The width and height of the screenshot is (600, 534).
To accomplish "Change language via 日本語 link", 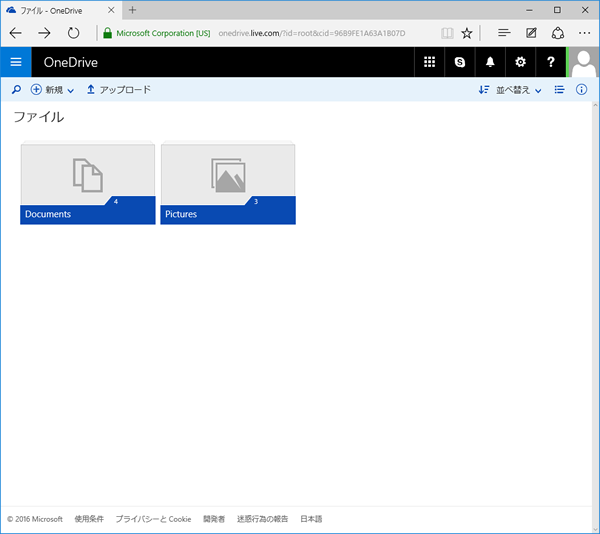I will (311, 519).
